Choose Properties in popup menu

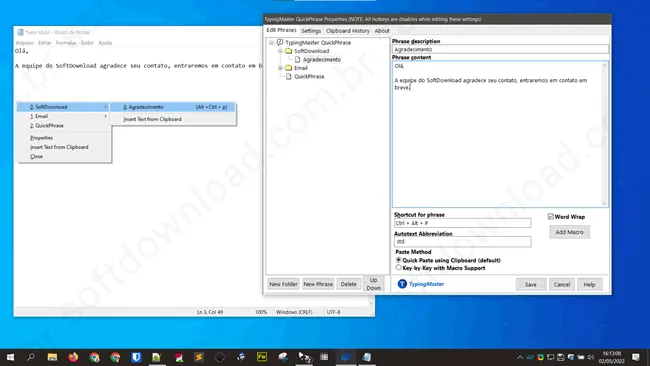(63, 138)
